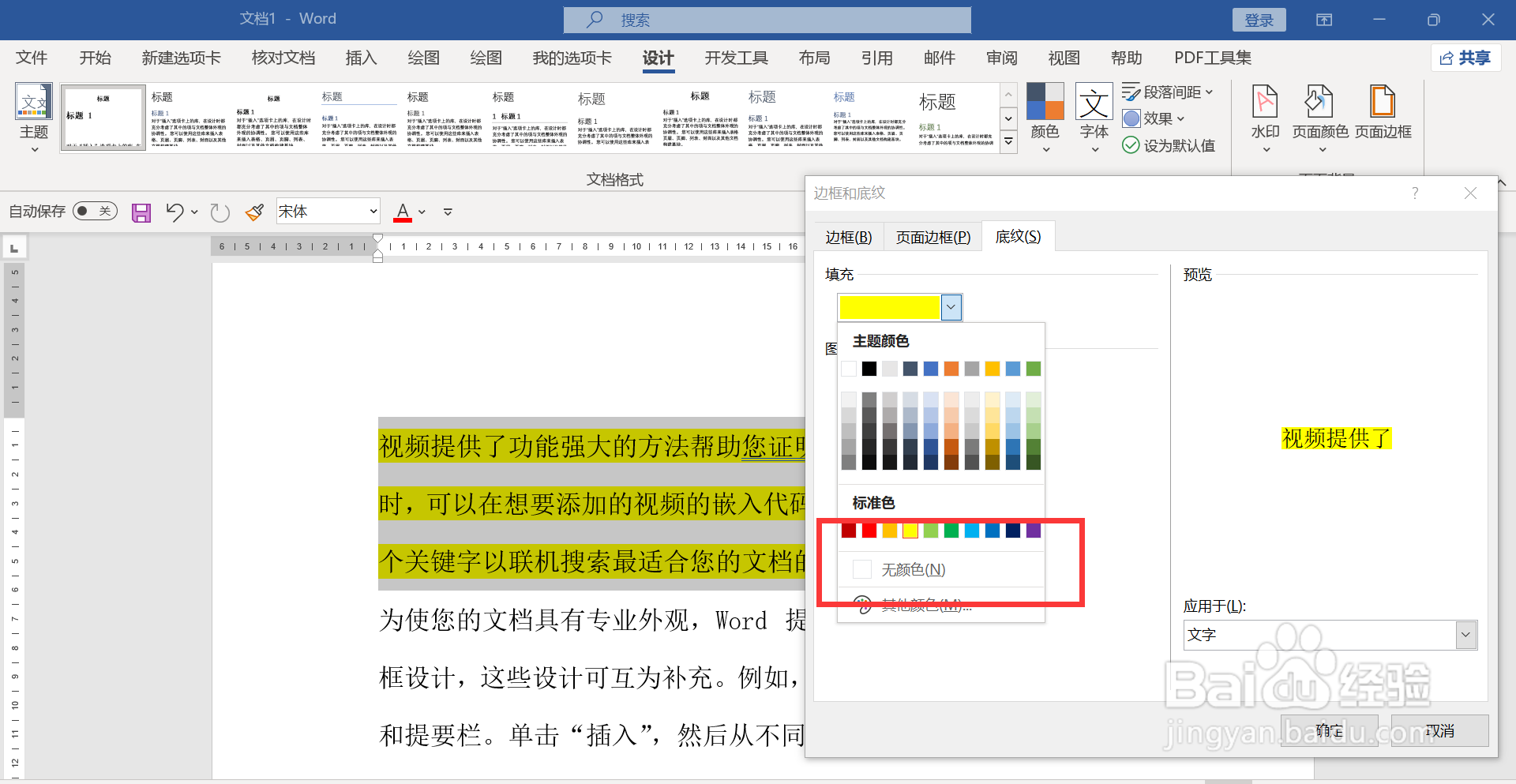Image resolution: width=1516 pixels, height=784 pixels.
Task: Switch to the 开始 ribbon tab
Action: pyautogui.click(x=95, y=58)
